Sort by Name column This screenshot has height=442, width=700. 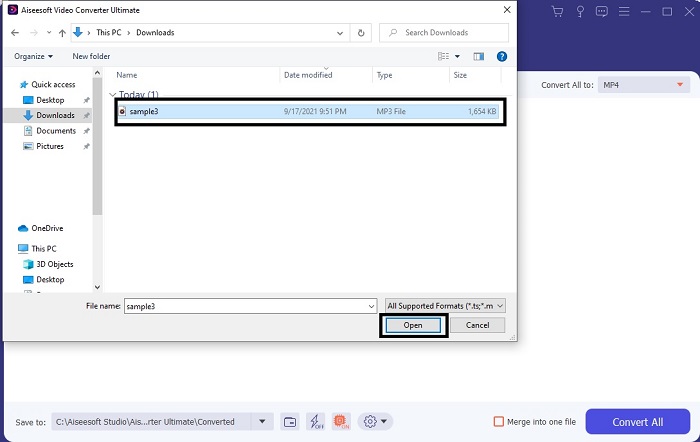(x=127, y=75)
